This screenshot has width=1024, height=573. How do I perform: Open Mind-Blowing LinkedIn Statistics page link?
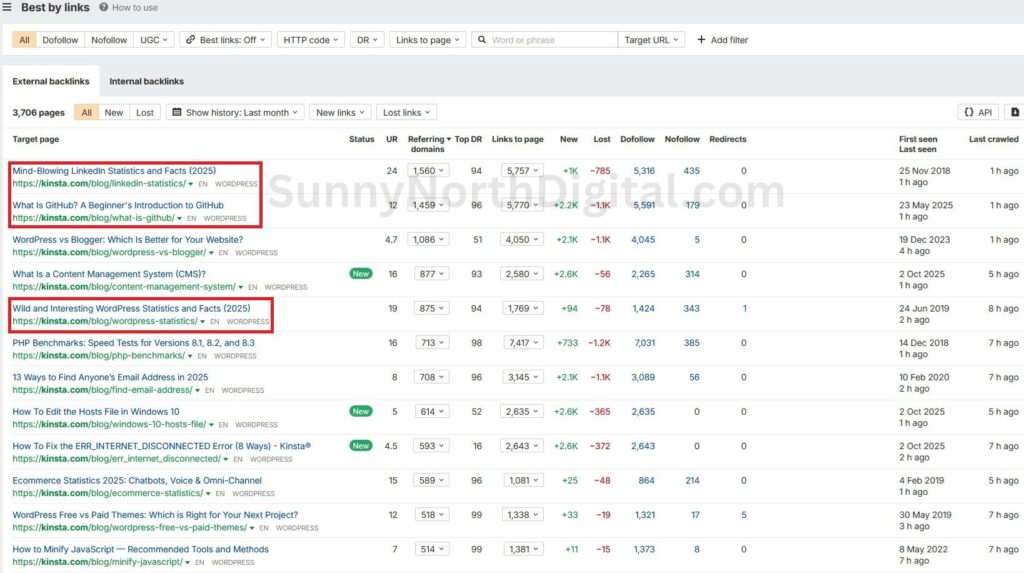[x=114, y=171]
